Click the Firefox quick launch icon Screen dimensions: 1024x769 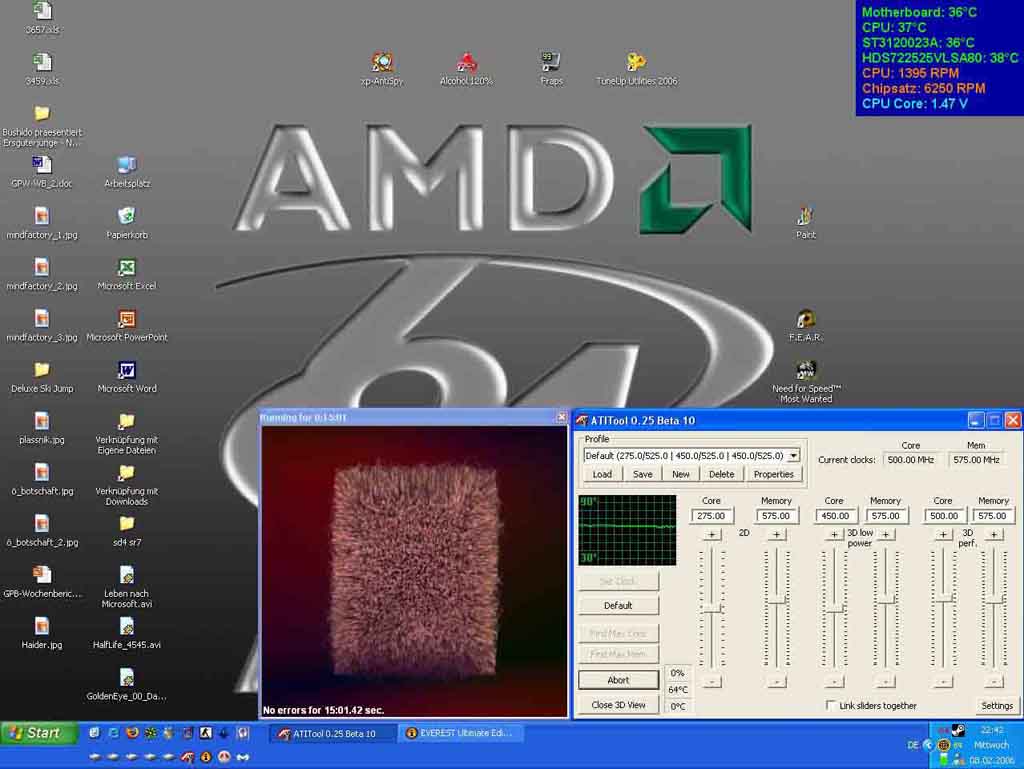pos(131,733)
